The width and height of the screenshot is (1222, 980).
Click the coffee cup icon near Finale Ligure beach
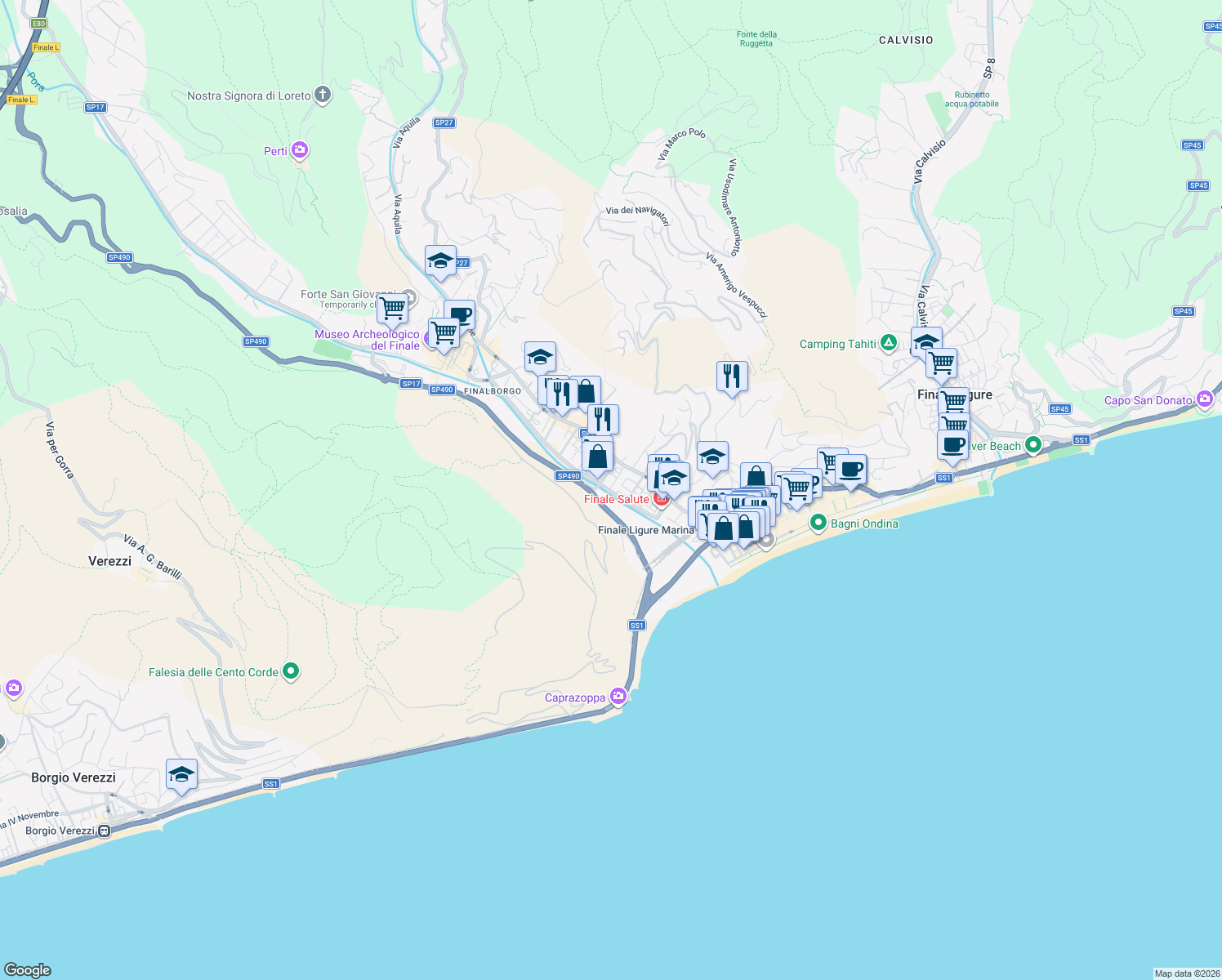coord(952,445)
